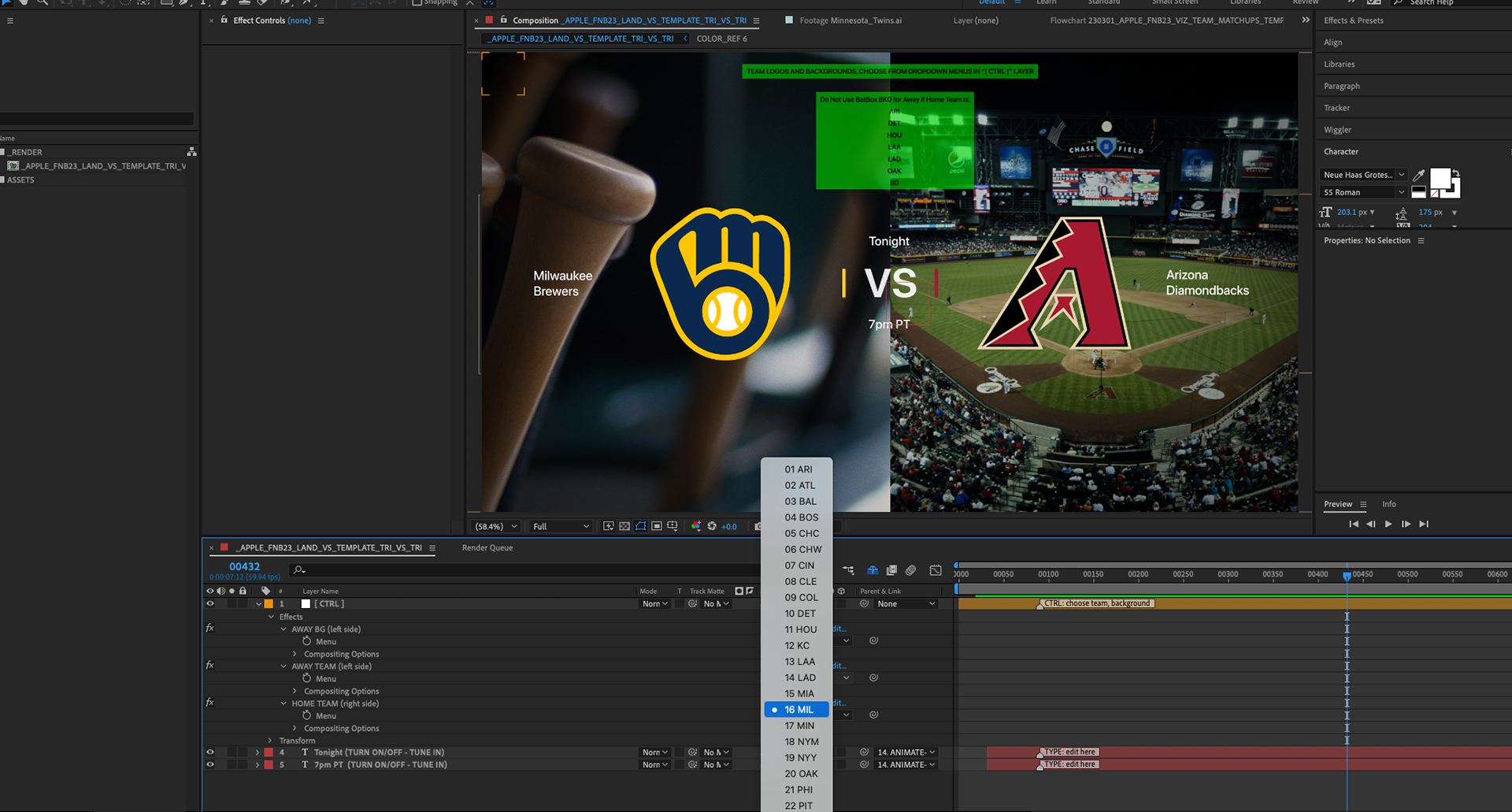Choose 17 MIN in team dropdown
The height and width of the screenshot is (812, 1512).
(x=797, y=726)
